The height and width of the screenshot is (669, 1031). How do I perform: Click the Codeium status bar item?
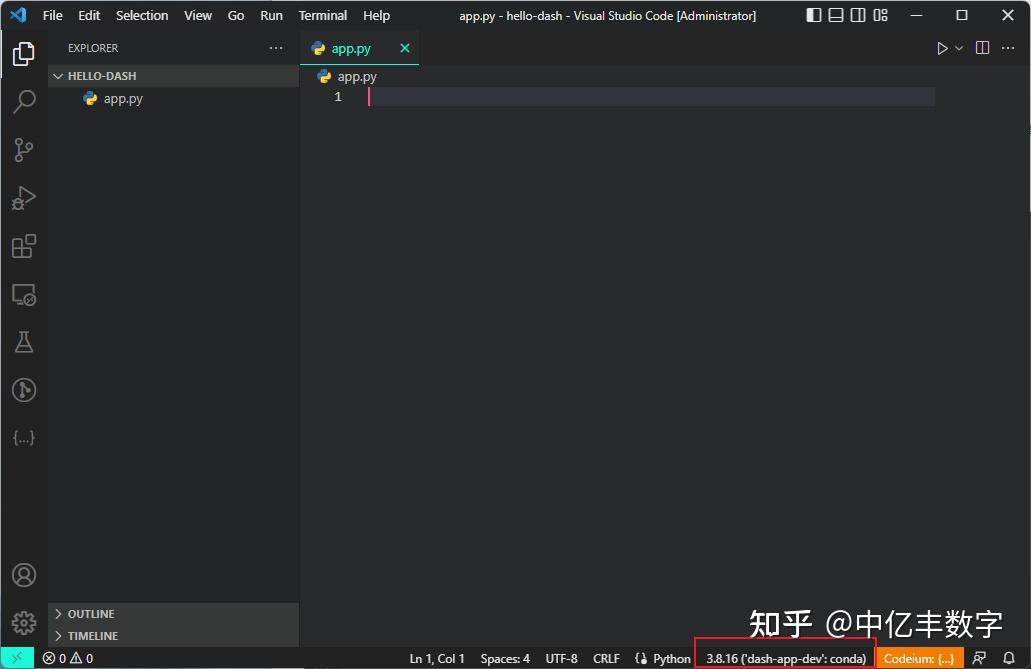pos(918,658)
